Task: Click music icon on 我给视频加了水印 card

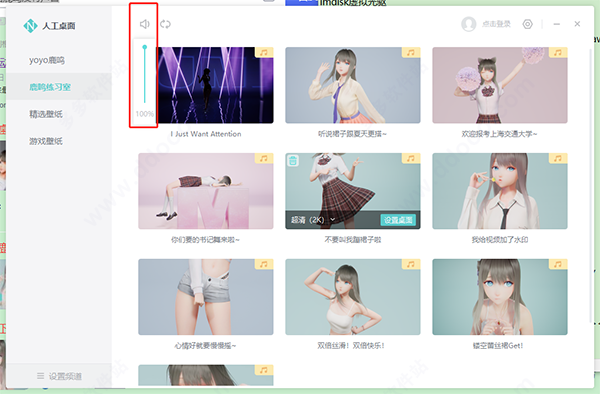Action: [x=558, y=158]
